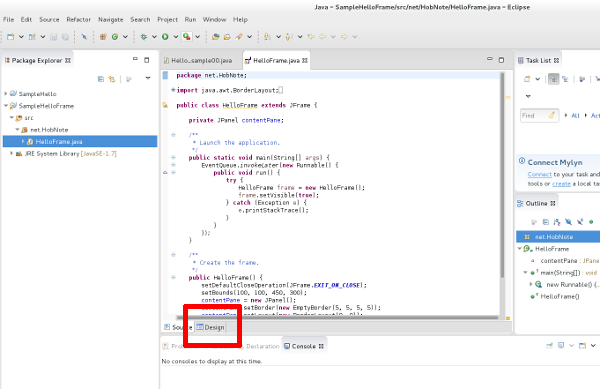Expand new Runnable() node in Outline

(531, 284)
